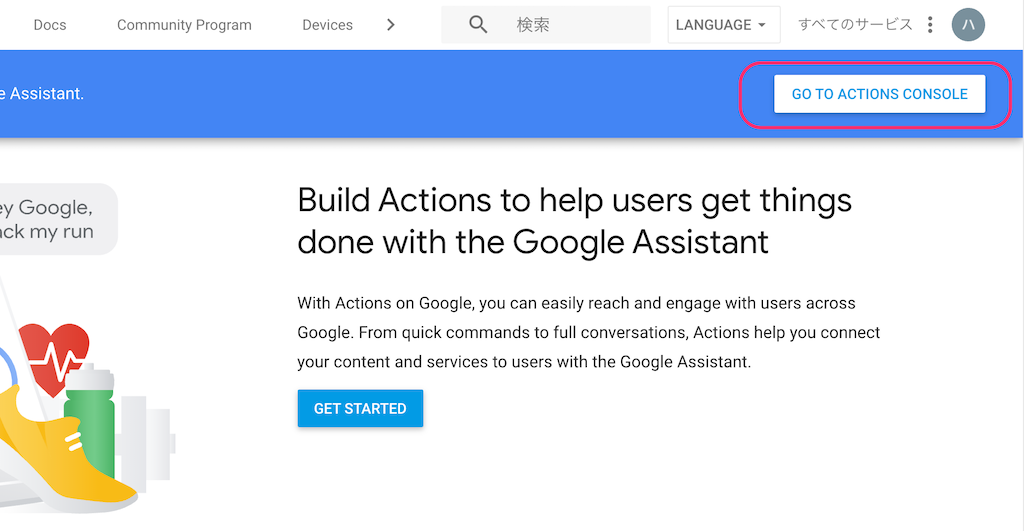The height and width of the screenshot is (531, 1024).
Task: Click GO TO ACTIONS CONSOLE button
Action: pyautogui.click(x=880, y=94)
